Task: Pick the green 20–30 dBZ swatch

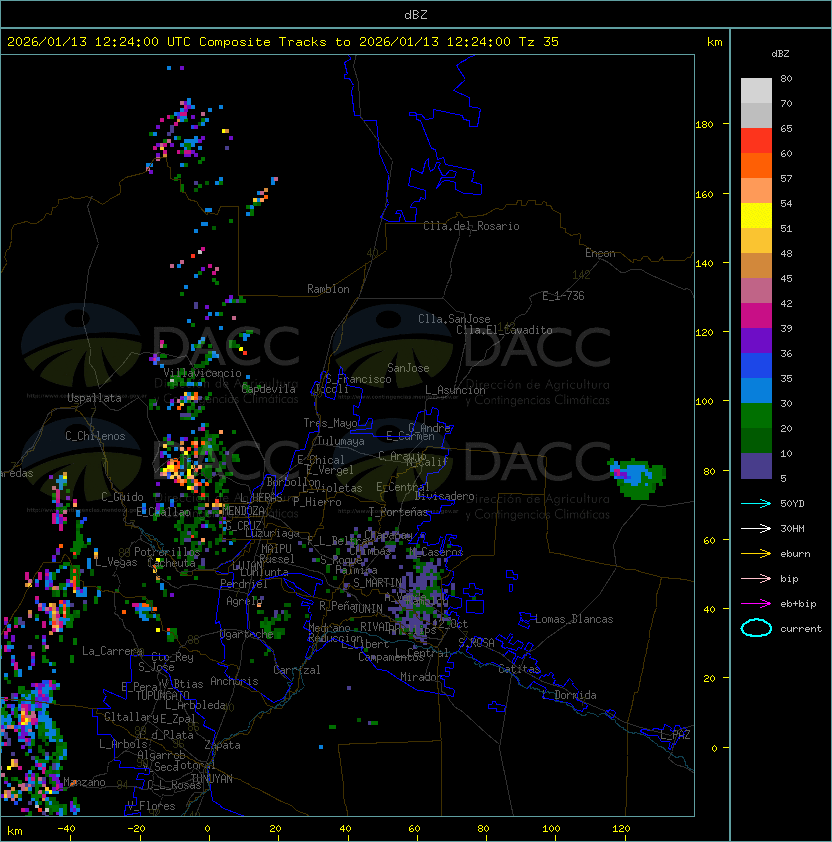Action: pos(756,416)
